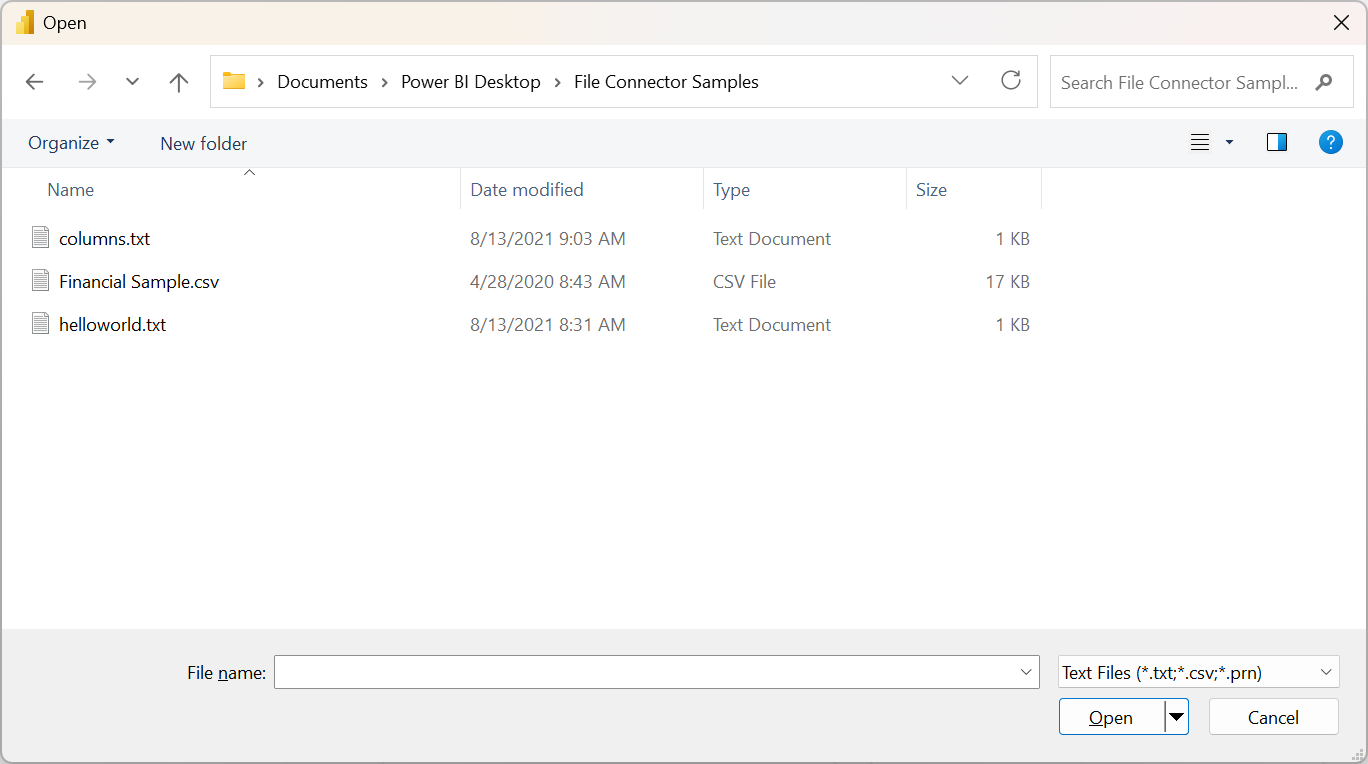Screen dimensions: 1368x764
Task: Click the Open button
Action: click(1111, 717)
